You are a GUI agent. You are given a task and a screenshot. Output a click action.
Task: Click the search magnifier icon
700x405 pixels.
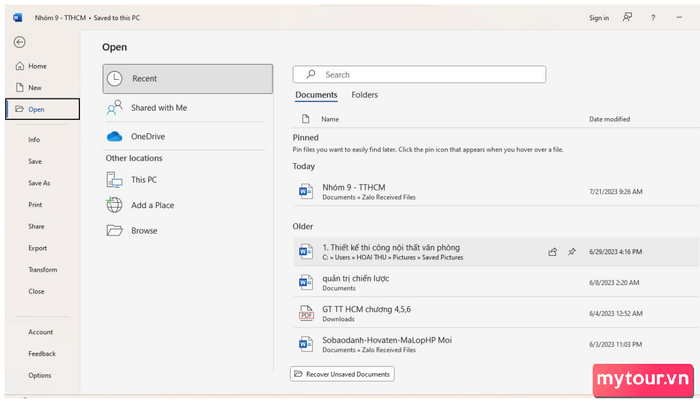pyautogui.click(x=311, y=74)
